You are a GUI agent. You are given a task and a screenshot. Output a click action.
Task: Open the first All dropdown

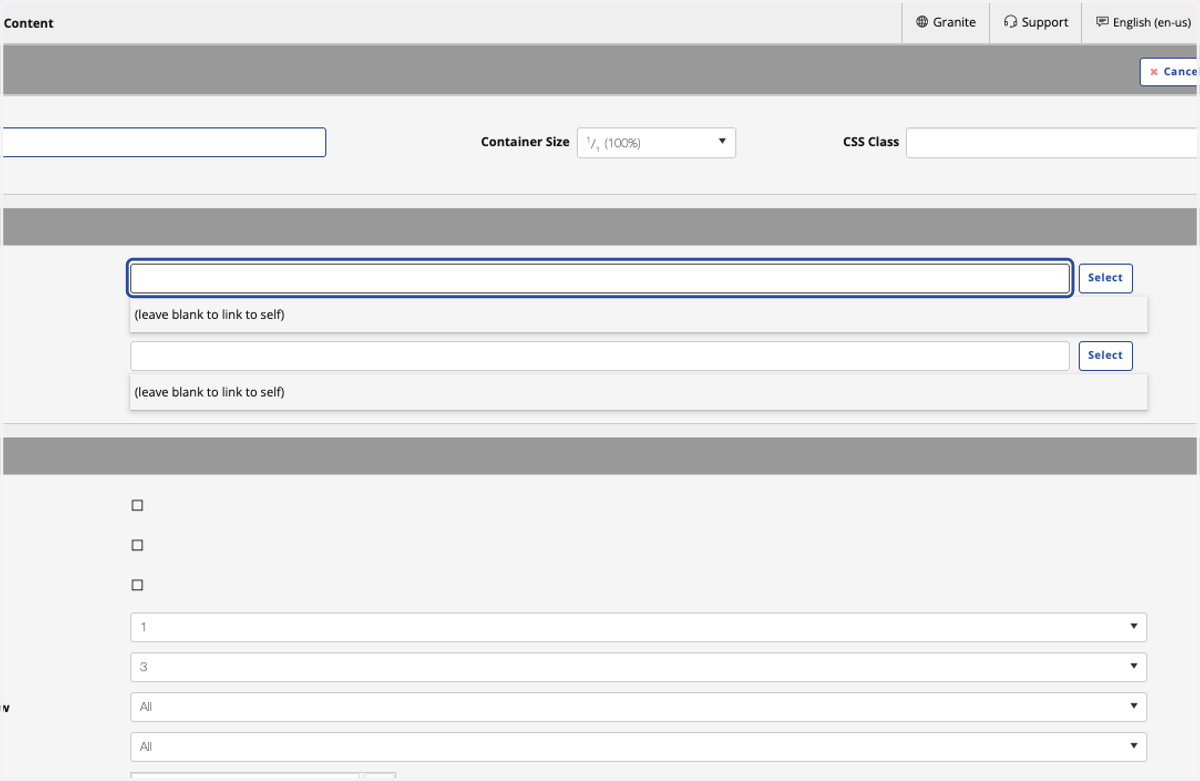click(638, 707)
